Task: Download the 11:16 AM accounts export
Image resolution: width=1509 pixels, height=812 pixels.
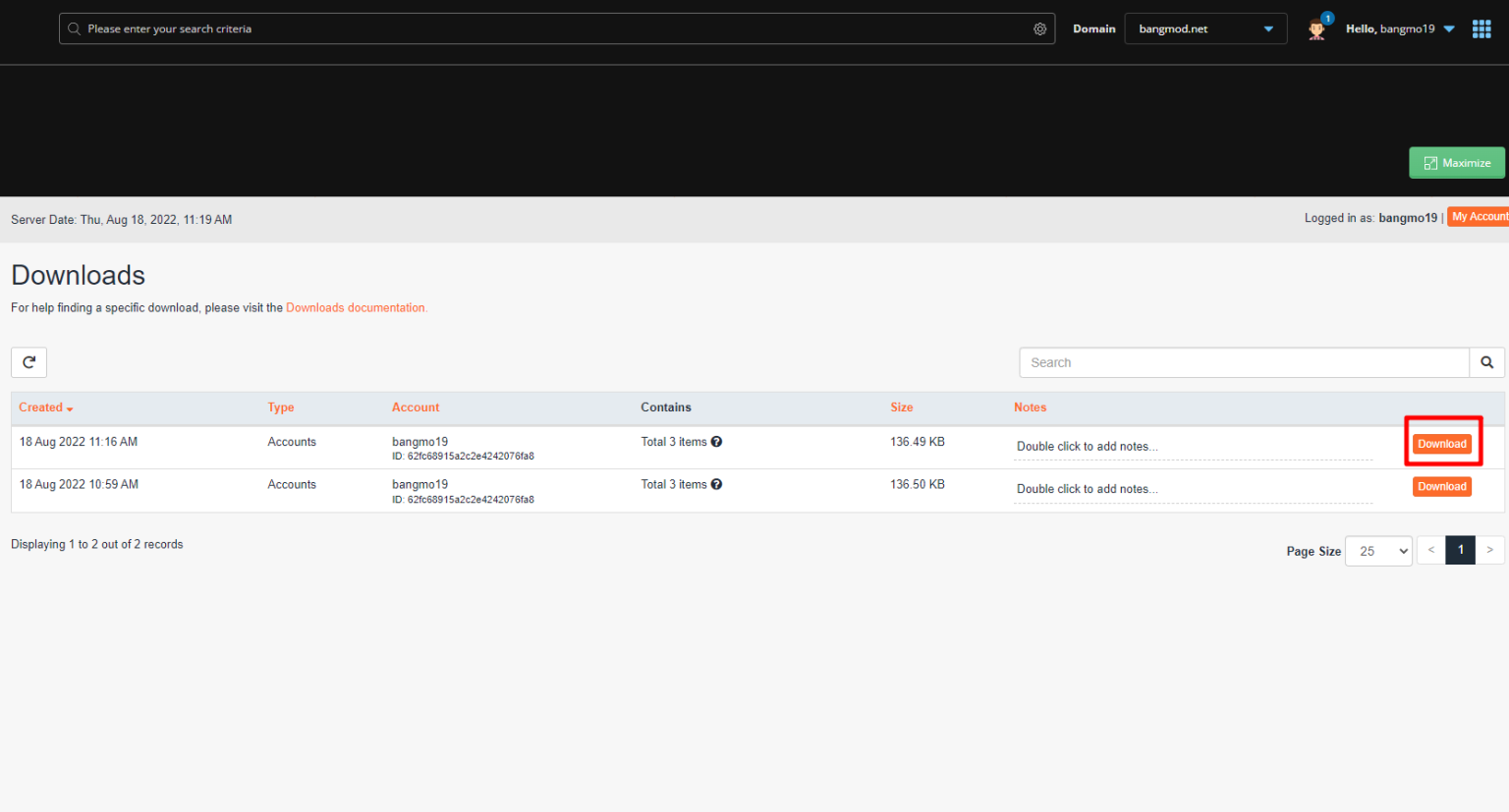Action: coord(1441,443)
